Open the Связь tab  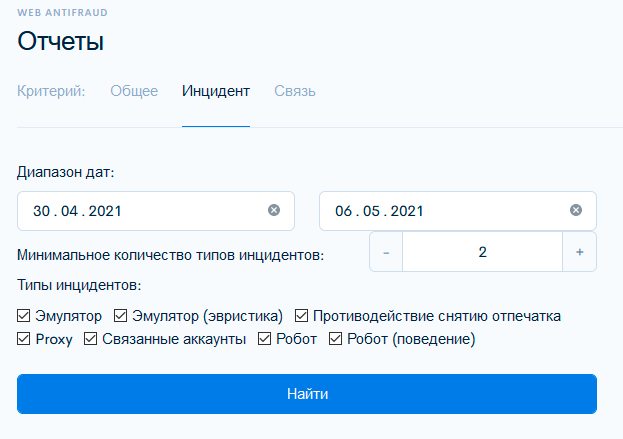(x=295, y=91)
